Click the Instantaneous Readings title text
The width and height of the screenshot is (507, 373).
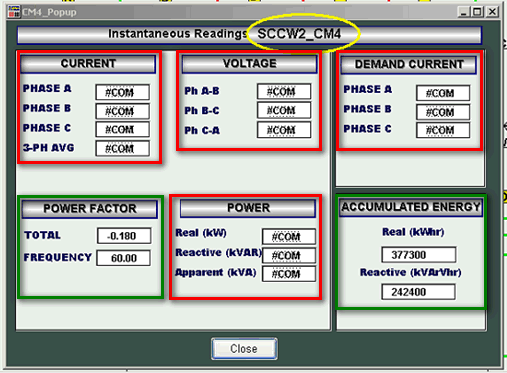177,34
